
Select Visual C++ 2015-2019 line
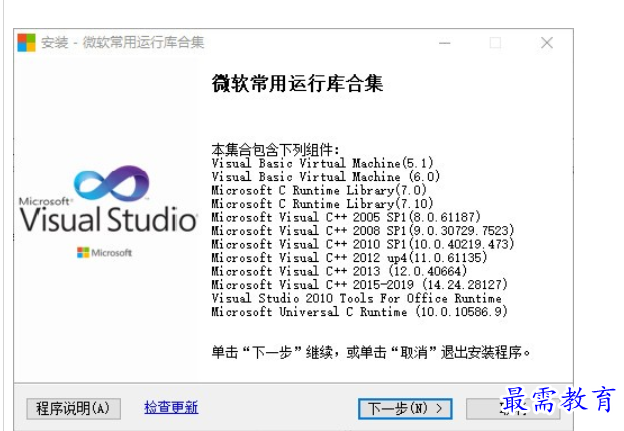coord(360,285)
